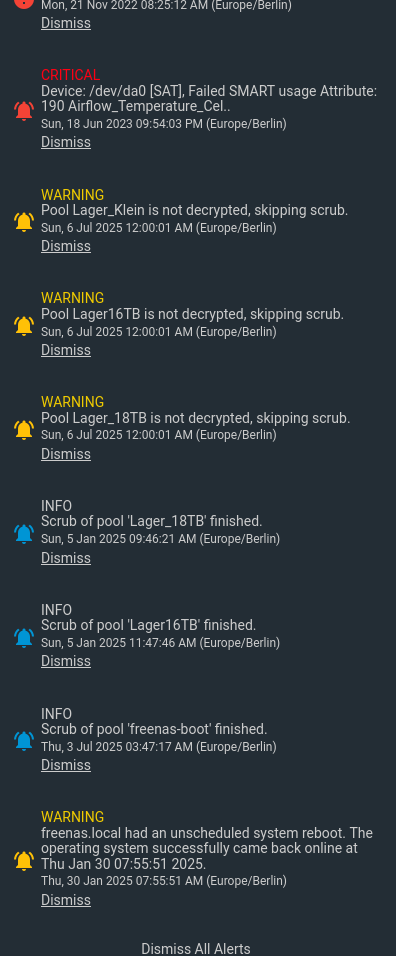Click the yellow bell beside Lager_Klein warning
The width and height of the screenshot is (396, 956).
click(x=24, y=221)
